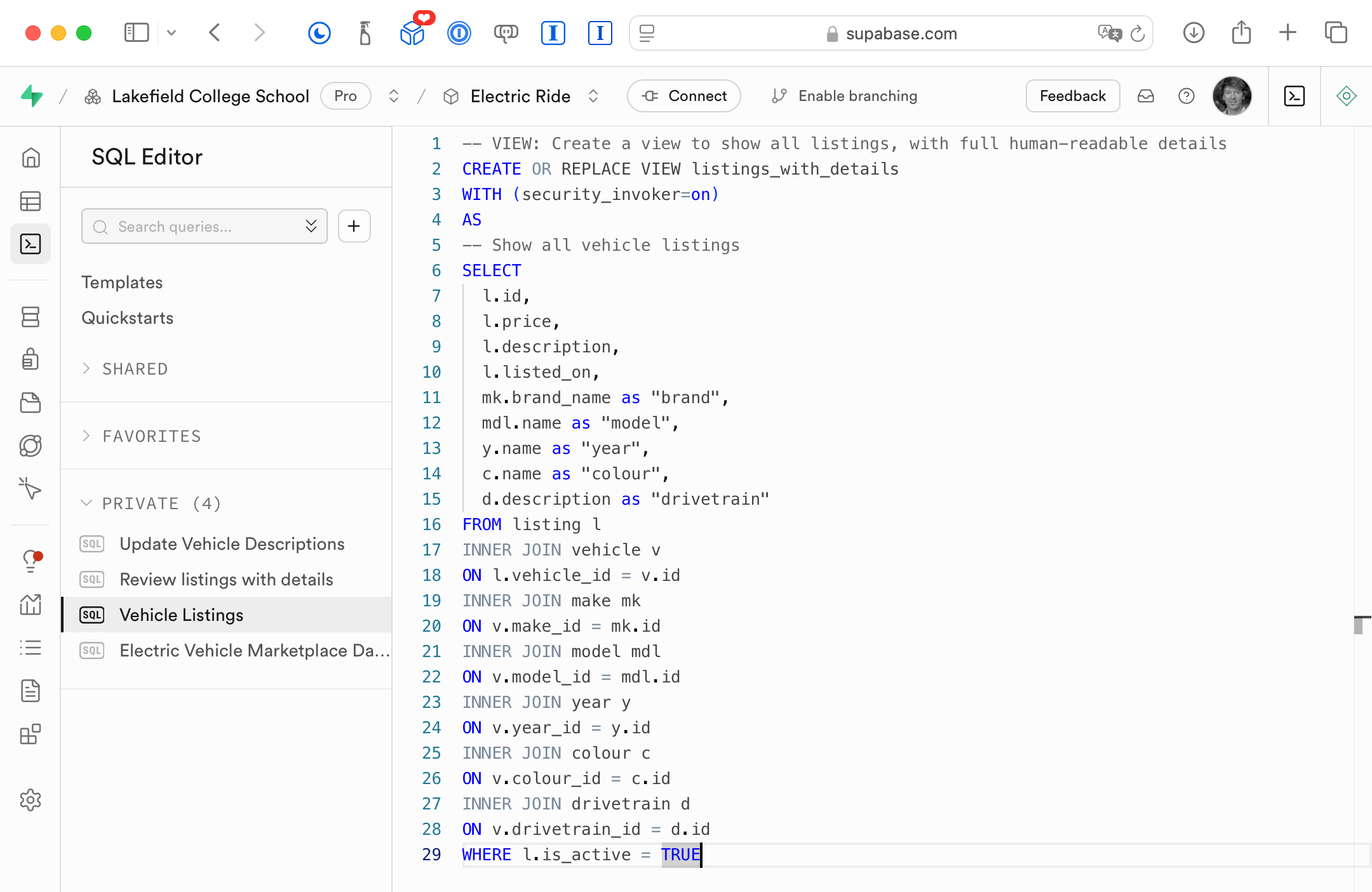The image size is (1372, 892).
Task: Open the Quickstarts tab
Action: [127, 318]
